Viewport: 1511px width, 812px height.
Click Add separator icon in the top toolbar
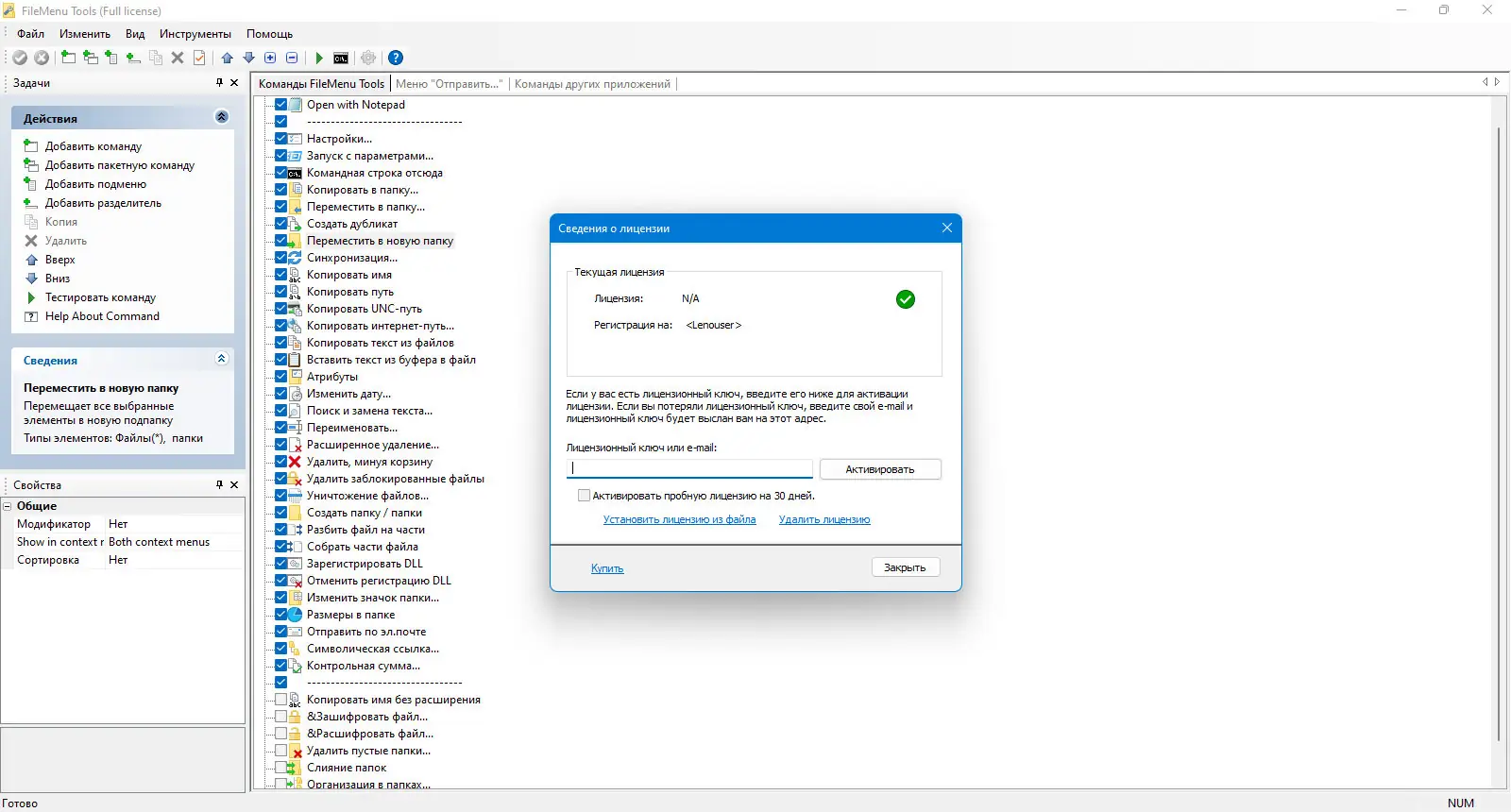tap(133, 58)
